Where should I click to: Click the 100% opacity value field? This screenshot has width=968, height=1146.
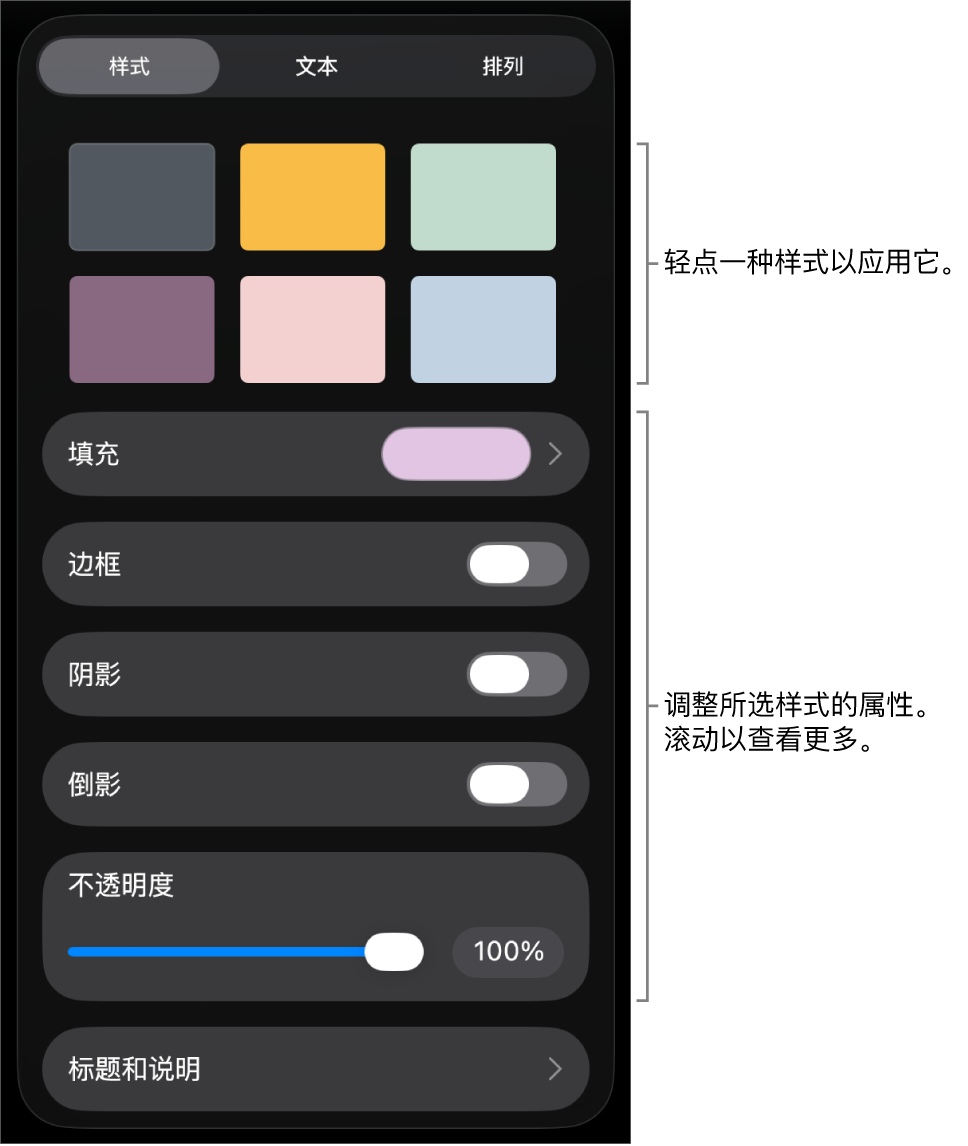click(508, 951)
